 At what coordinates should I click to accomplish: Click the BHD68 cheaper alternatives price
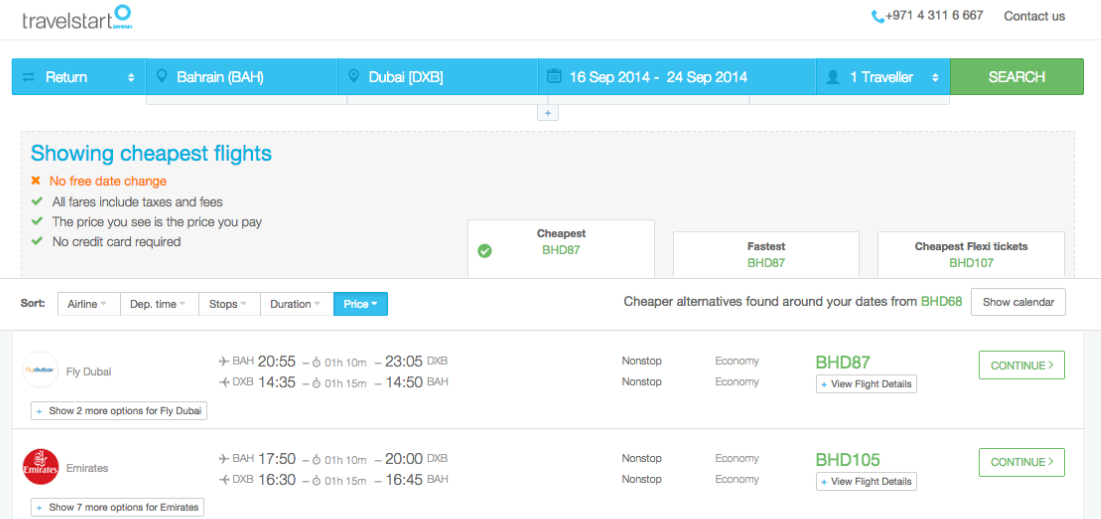point(942,302)
